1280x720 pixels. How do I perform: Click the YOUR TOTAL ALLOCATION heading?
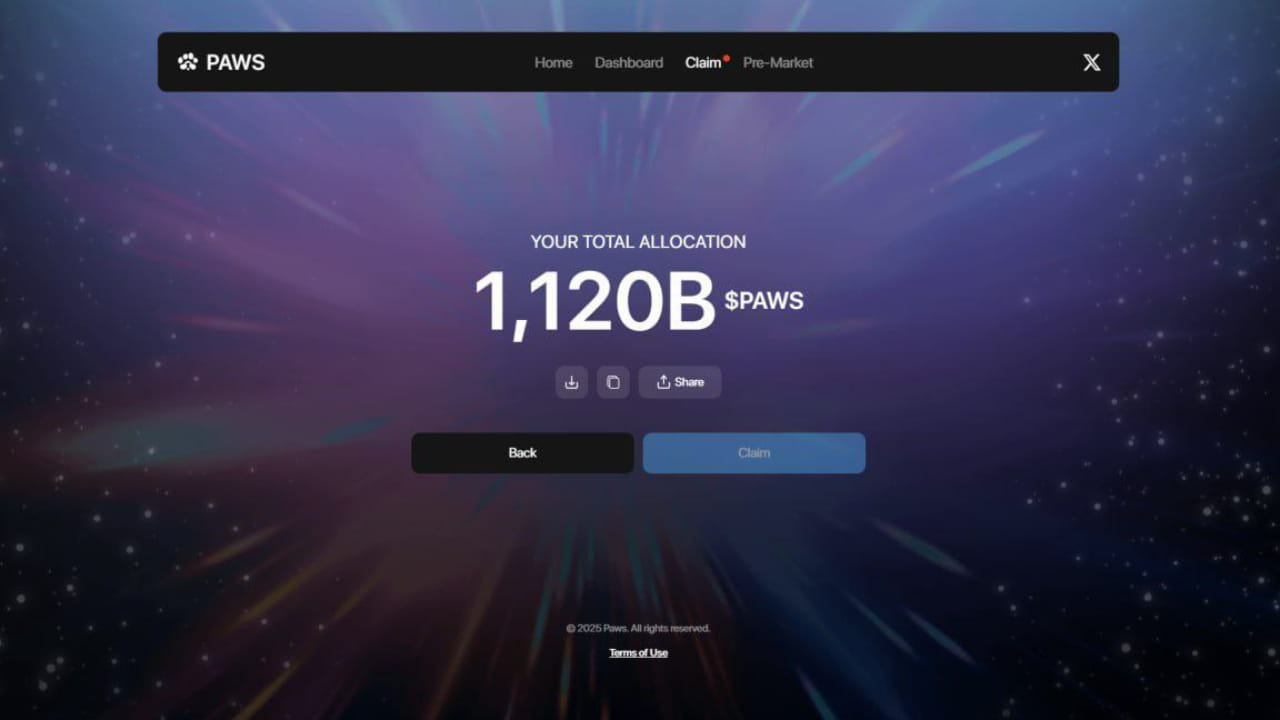pos(638,242)
